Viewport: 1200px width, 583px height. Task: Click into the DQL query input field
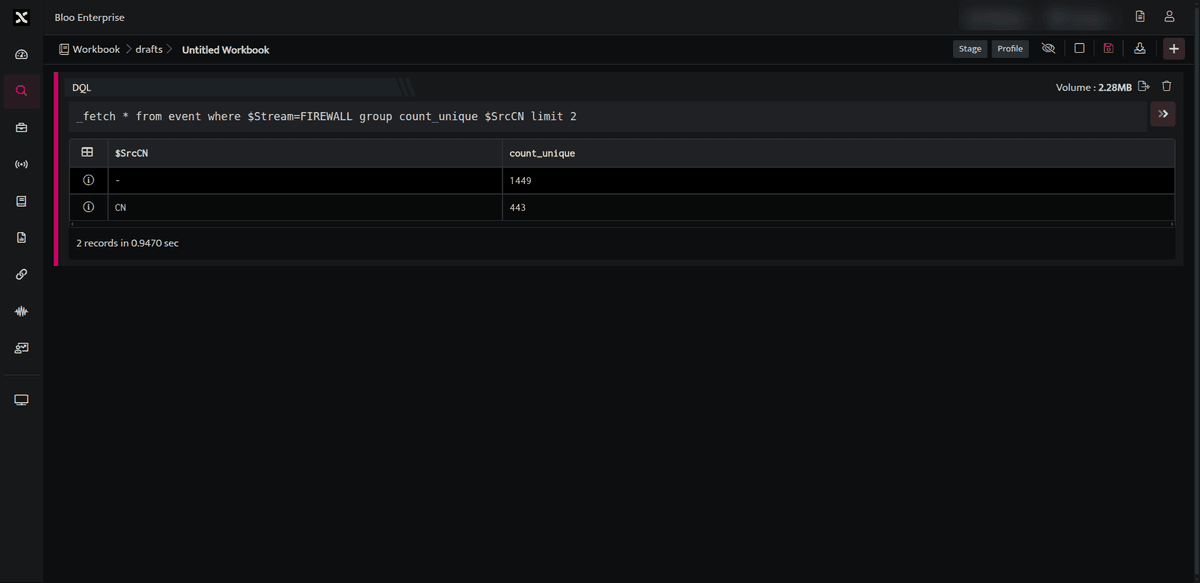point(608,117)
